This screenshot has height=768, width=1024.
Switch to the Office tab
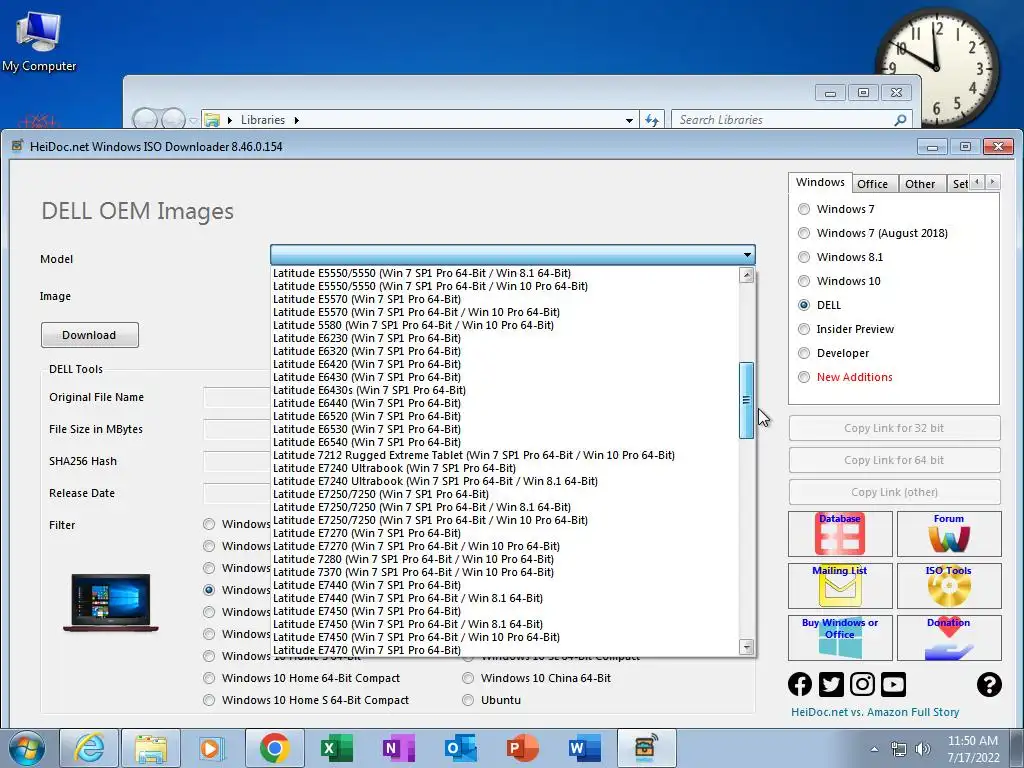[x=872, y=184]
